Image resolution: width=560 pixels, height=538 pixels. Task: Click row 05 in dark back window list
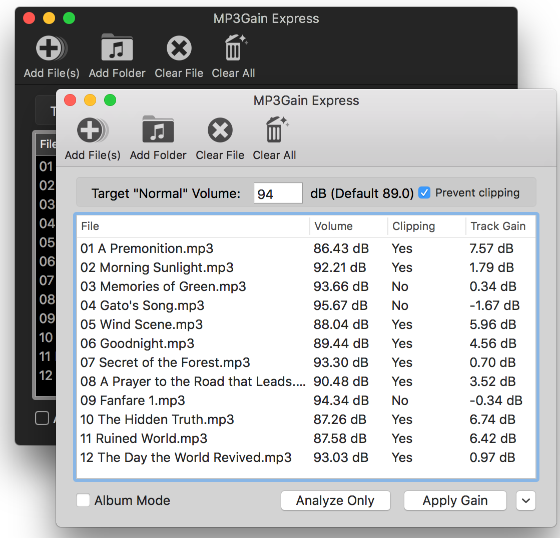coord(47,242)
